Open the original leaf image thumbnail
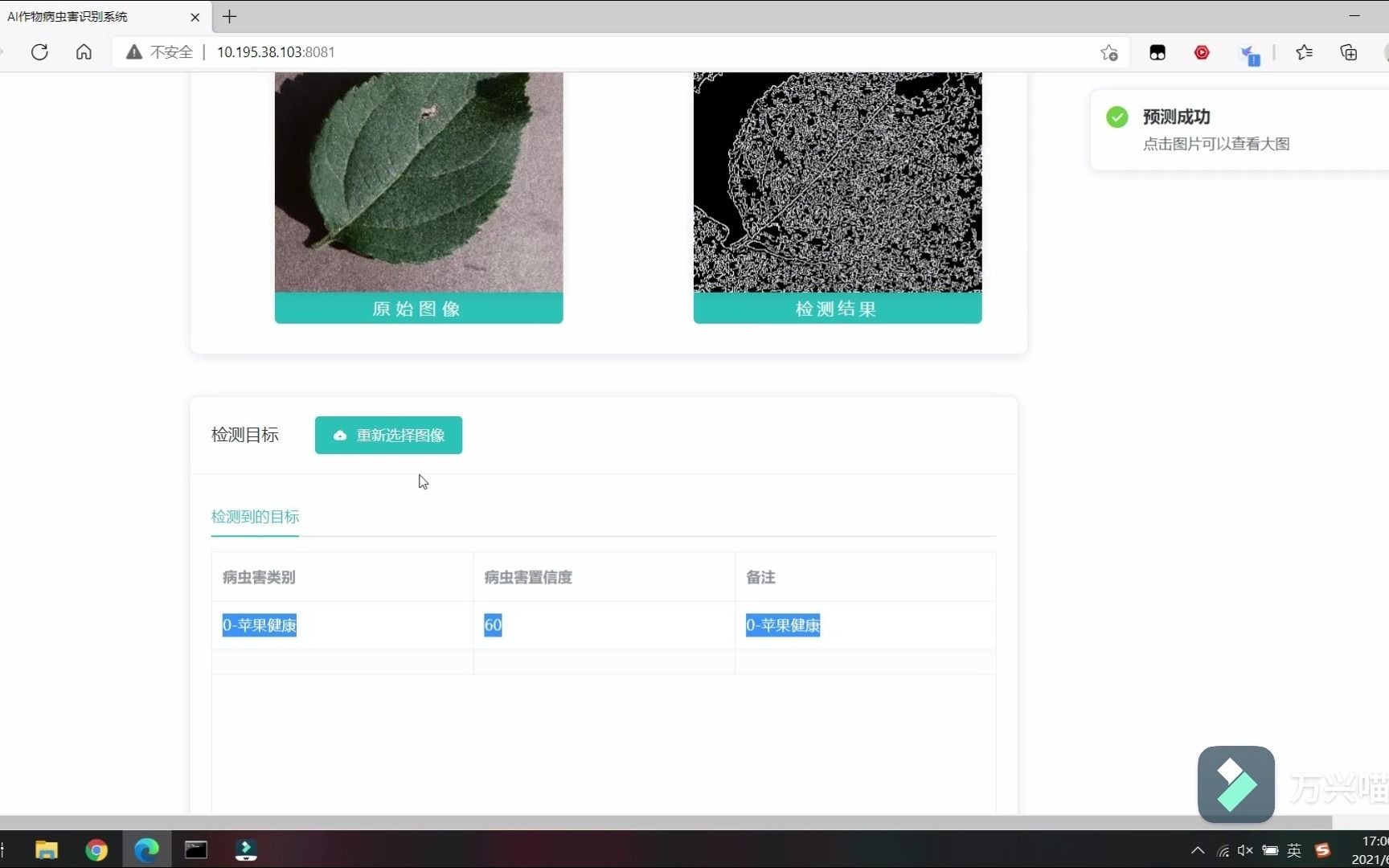 click(419, 182)
